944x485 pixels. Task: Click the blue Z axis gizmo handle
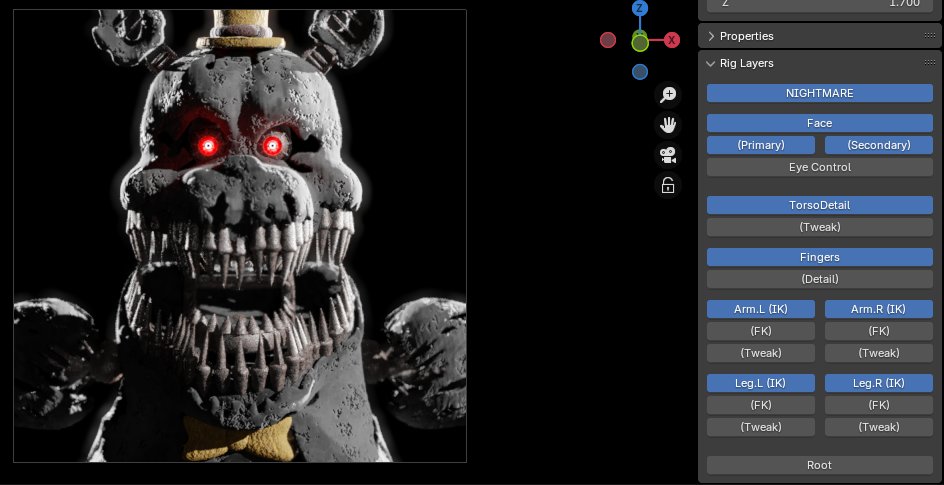pos(640,8)
